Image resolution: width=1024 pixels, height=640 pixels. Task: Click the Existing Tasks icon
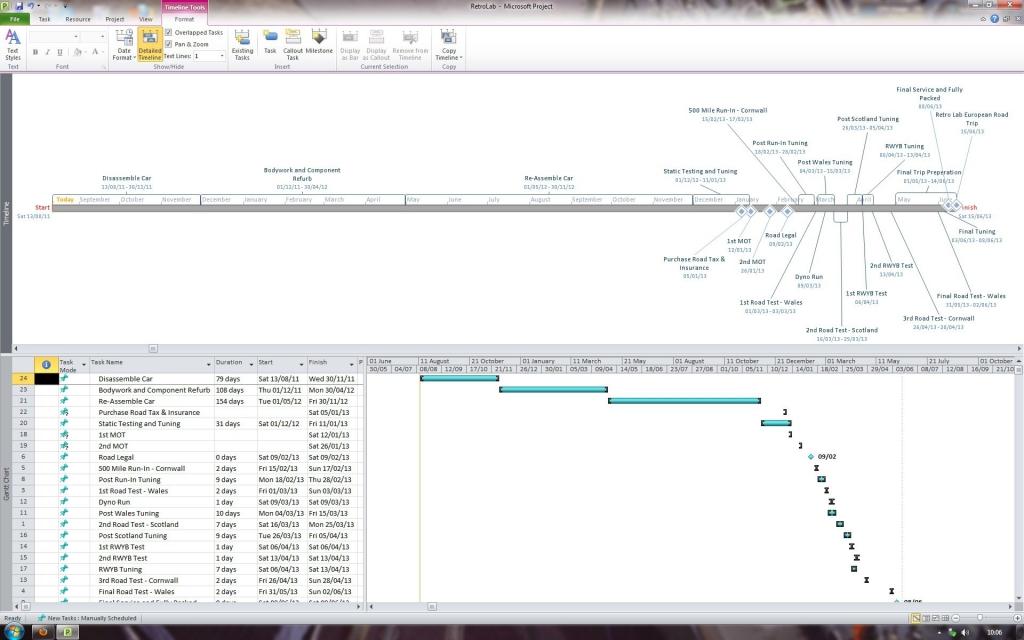(242, 44)
